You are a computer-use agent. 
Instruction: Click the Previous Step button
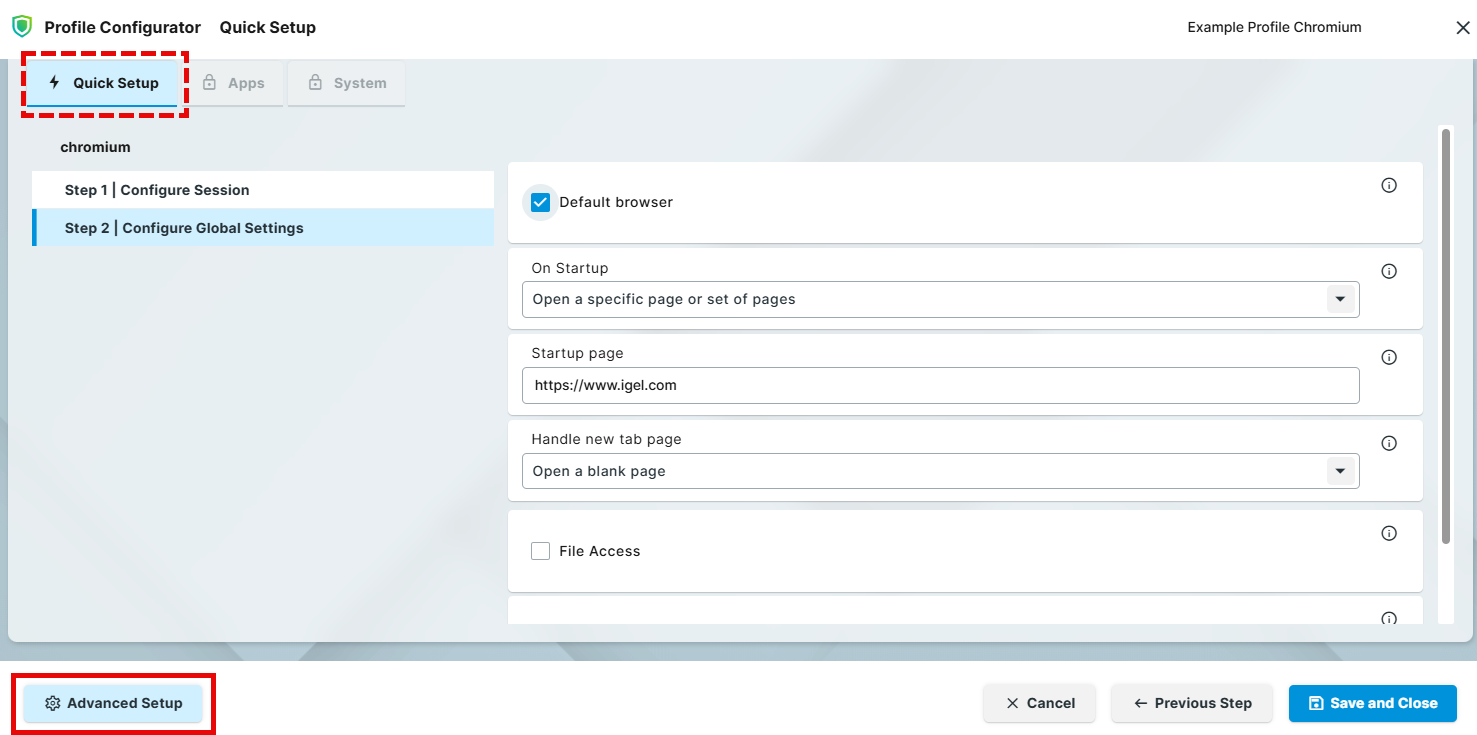[x=1192, y=703]
